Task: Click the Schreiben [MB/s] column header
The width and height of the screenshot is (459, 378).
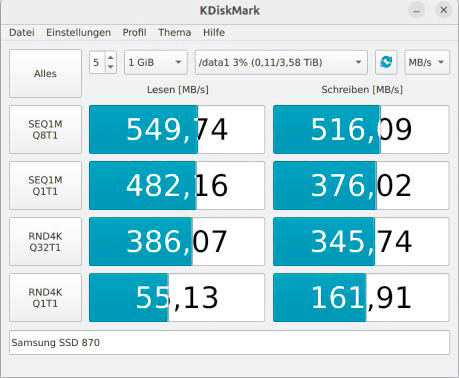Action: point(362,90)
